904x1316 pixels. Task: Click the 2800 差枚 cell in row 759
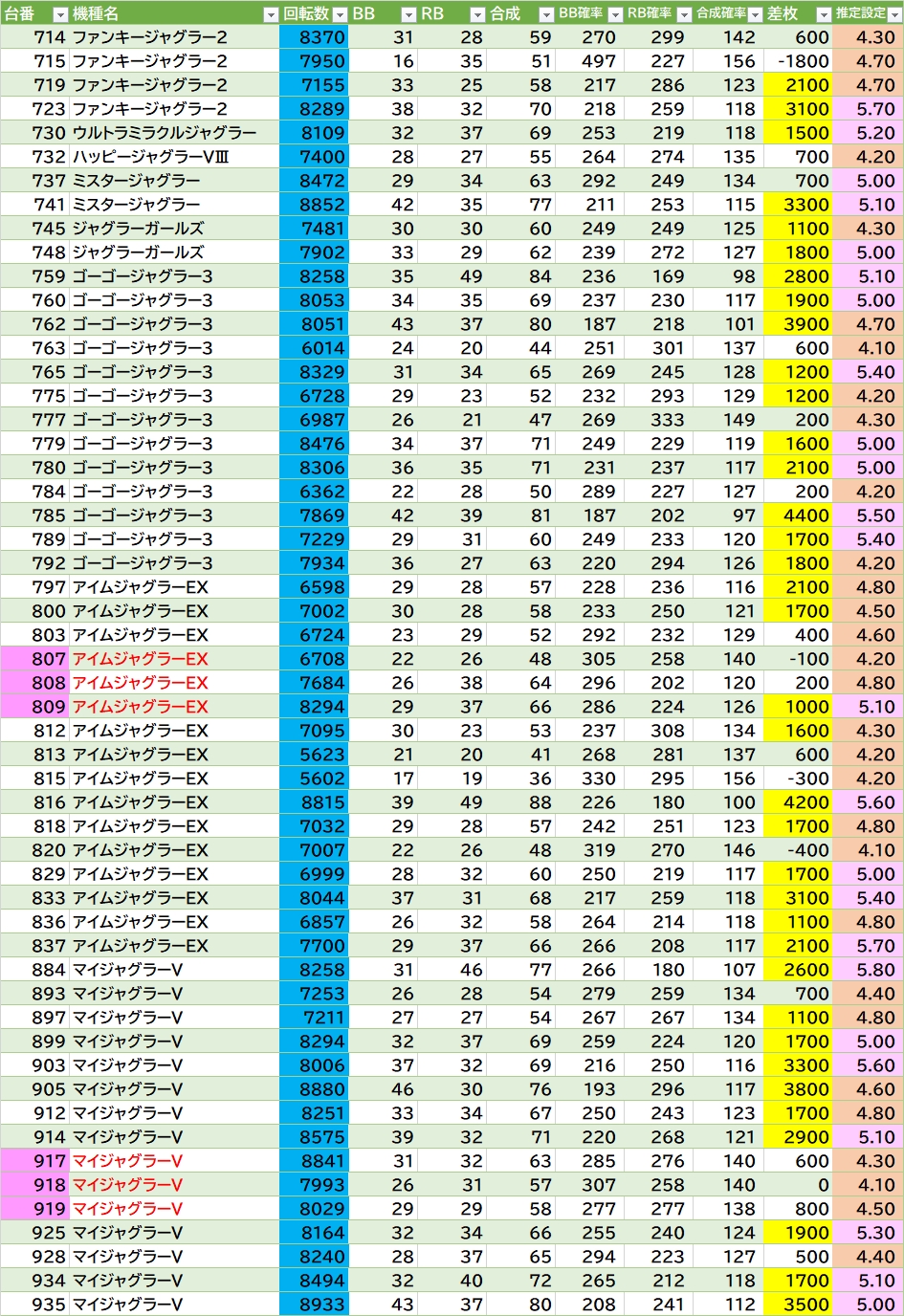pyautogui.click(x=798, y=276)
